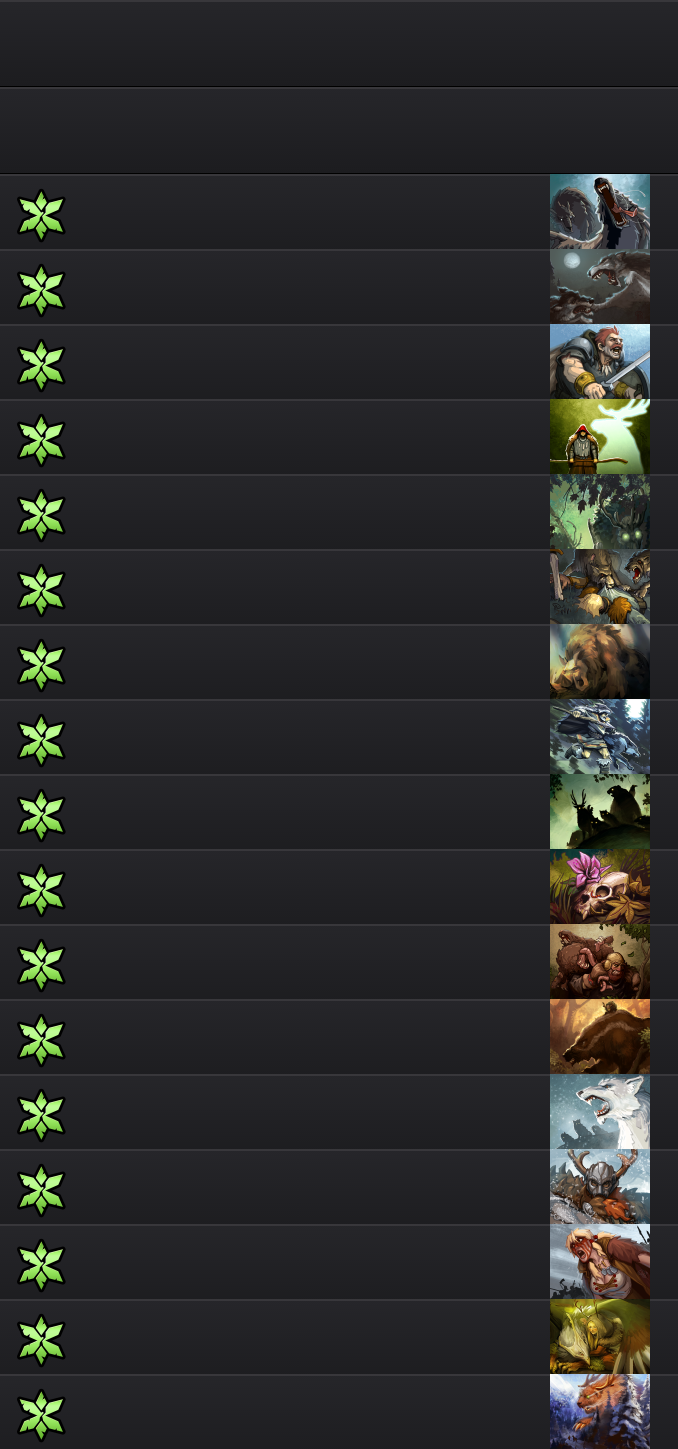Screen dimensions: 678x1449
Task: Select the wolves under the moon artwork
Action: [600, 287]
